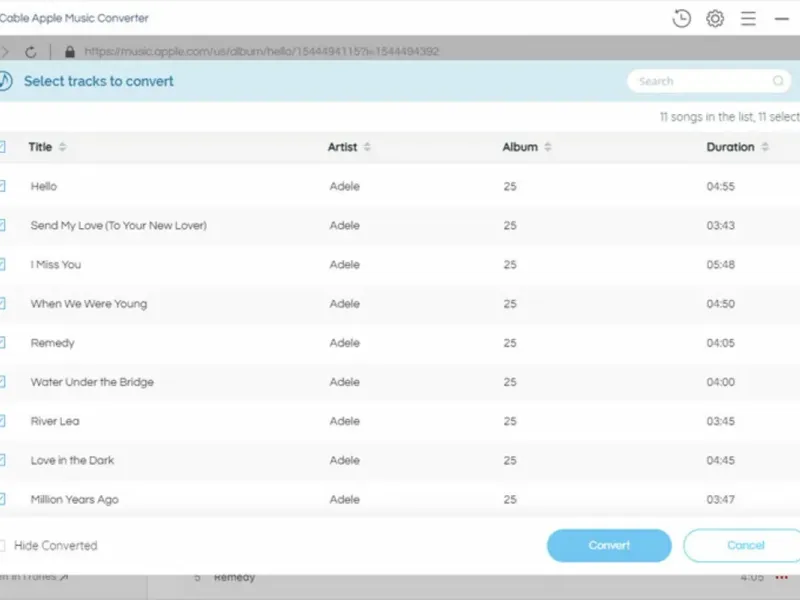Toggle the select-all checkbox in header
The height and width of the screenshot is (600, 800).
click(2, 147)
